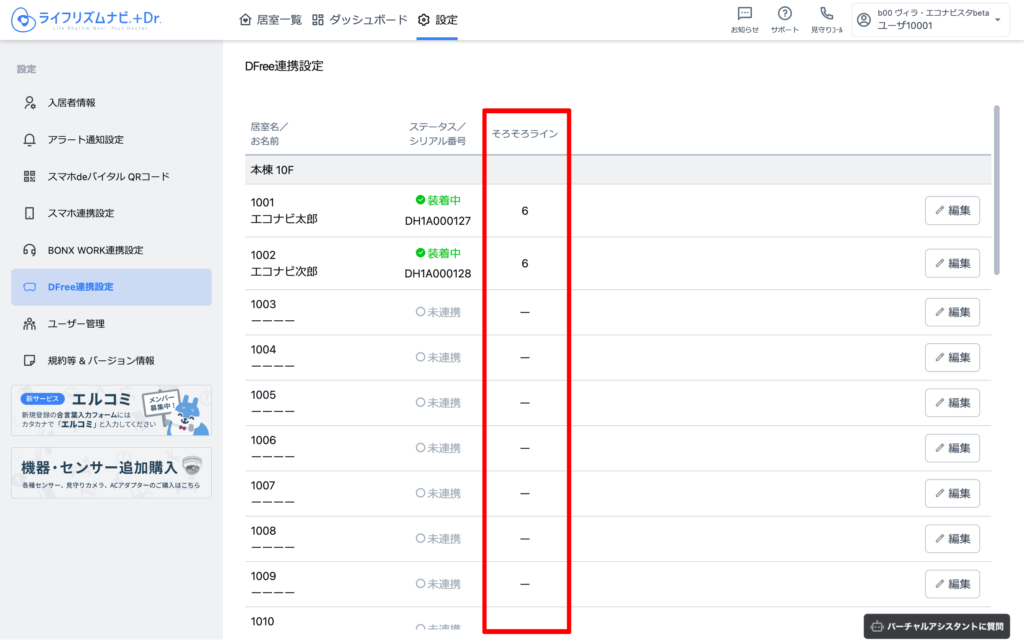Click the table's vertical scrollbar

point(997,190)
